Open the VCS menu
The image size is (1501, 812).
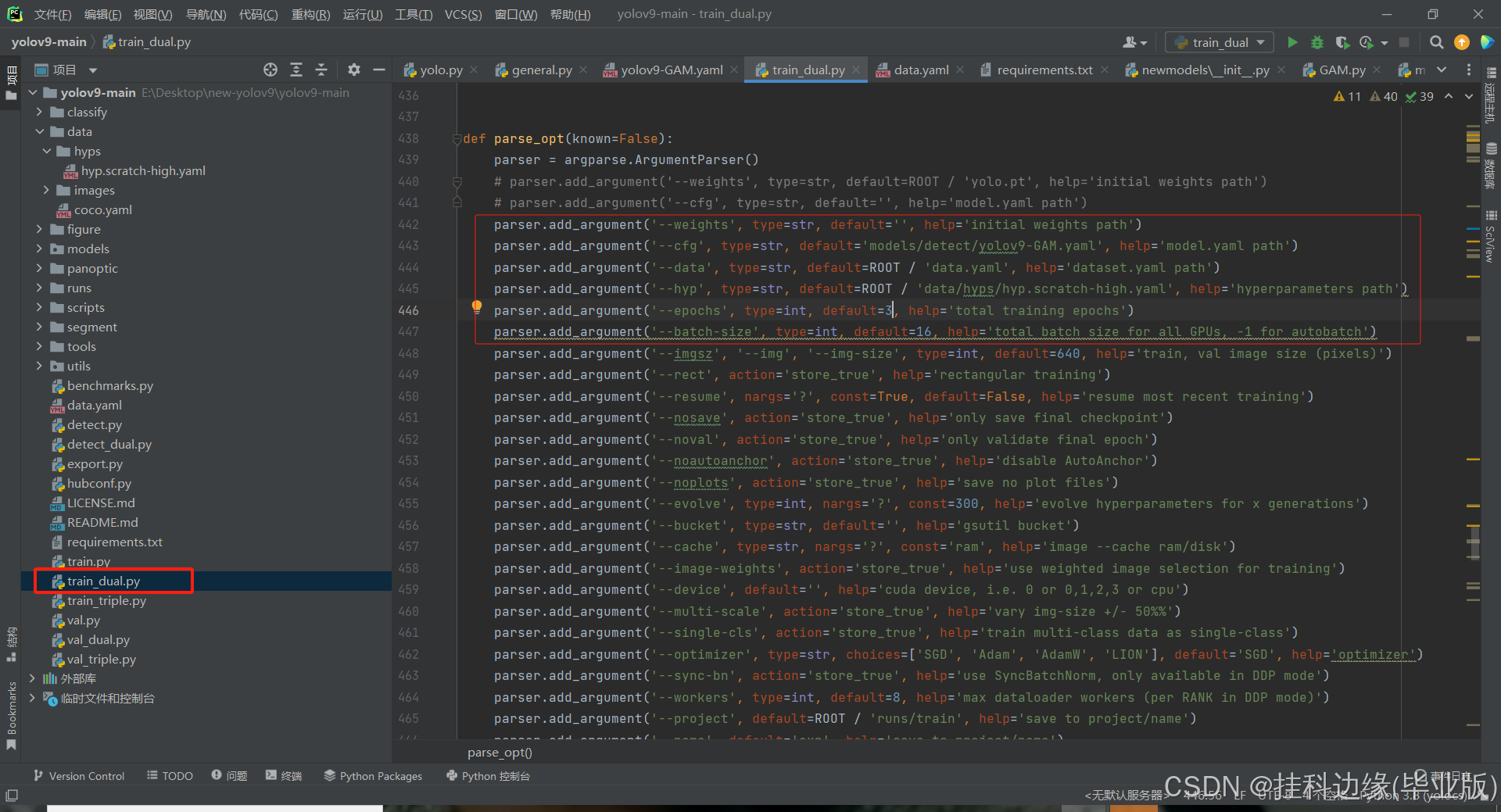coord(463,14)
